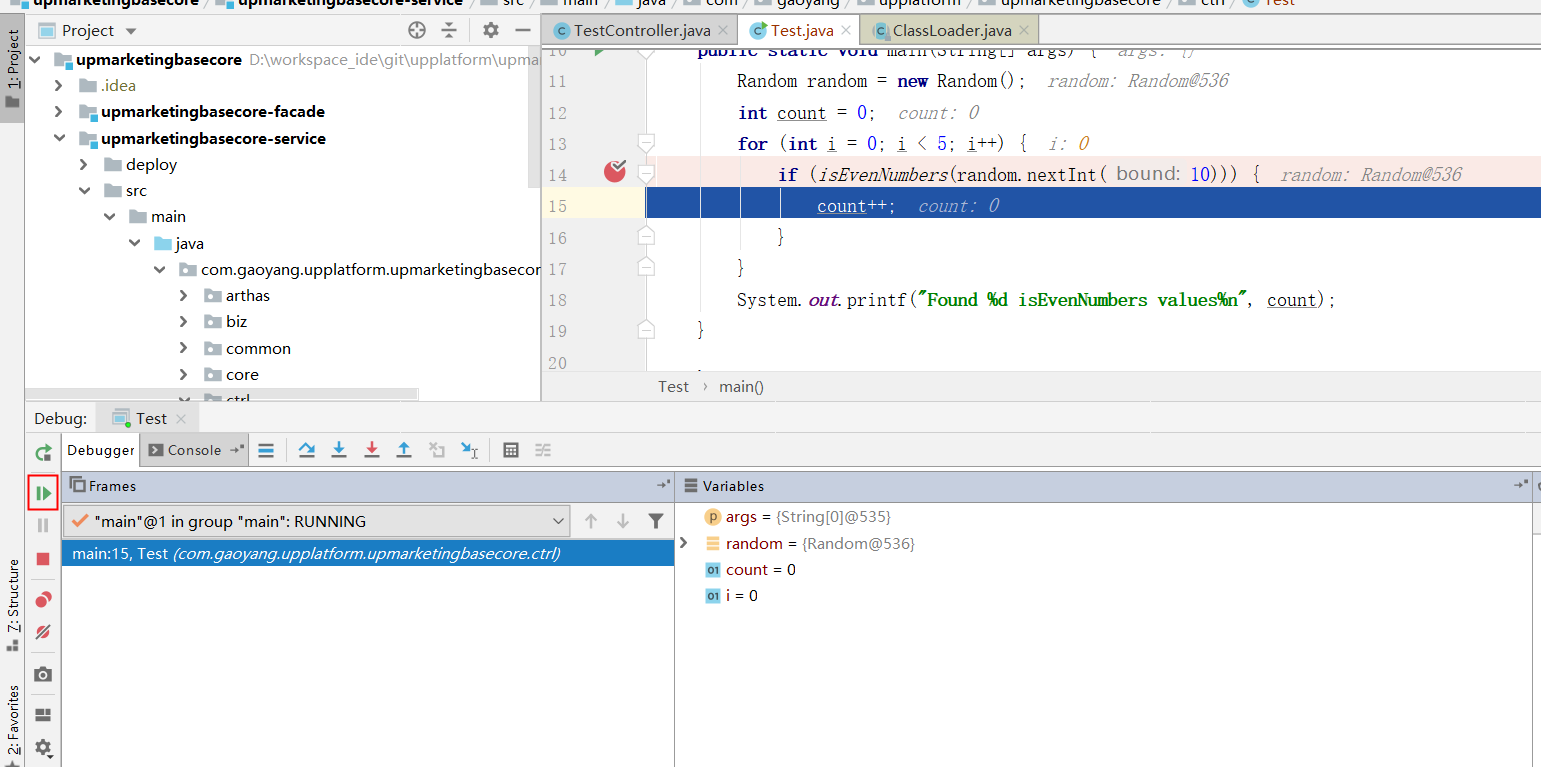Toggle the breakpoint on line 14
Image resolution: width=1541 pixels, height=767 pixels.
(x=615, y=172)
